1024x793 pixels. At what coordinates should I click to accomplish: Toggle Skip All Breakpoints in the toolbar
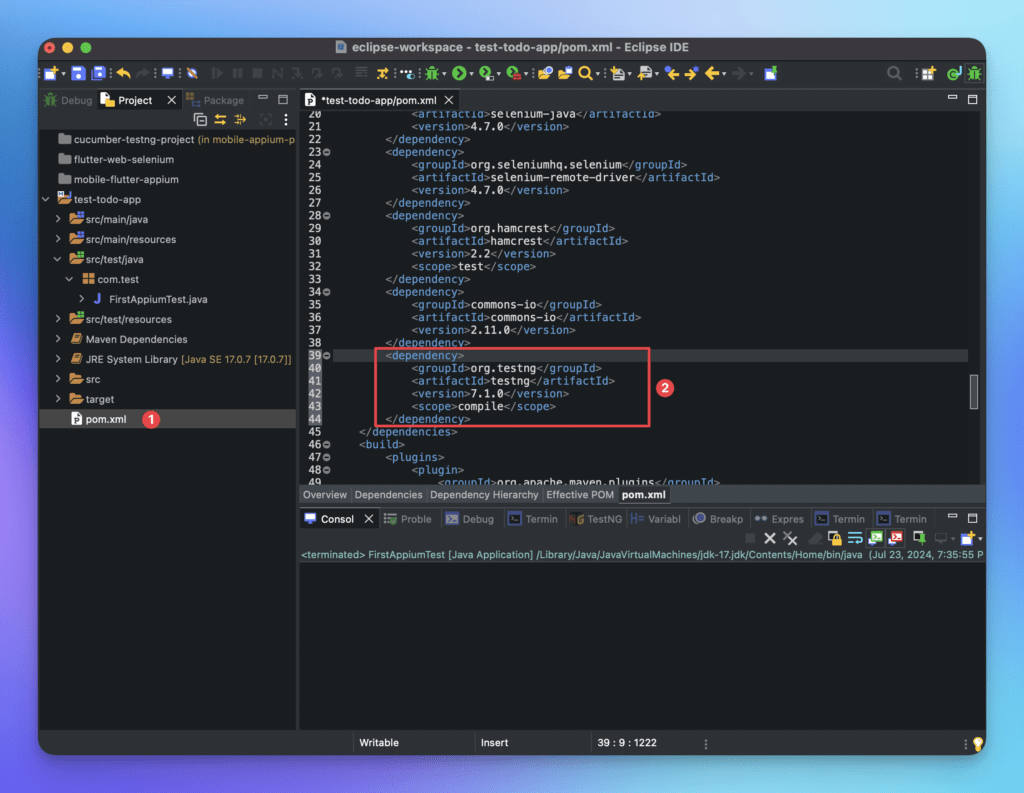point(192,73)
